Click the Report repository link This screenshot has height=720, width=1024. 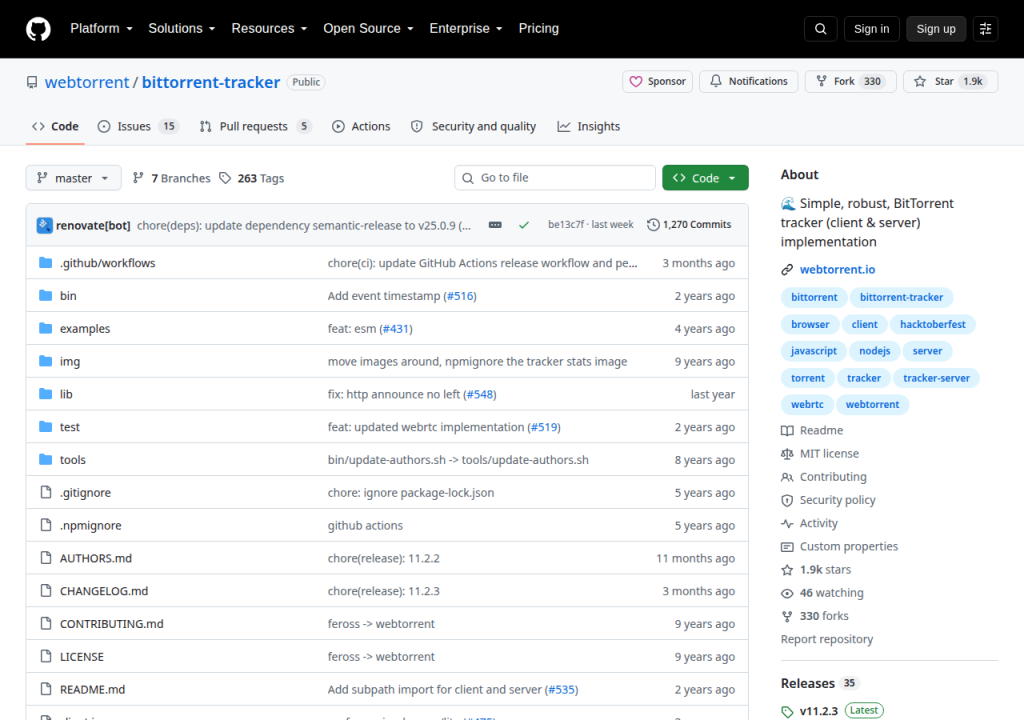tap(827, 640)
